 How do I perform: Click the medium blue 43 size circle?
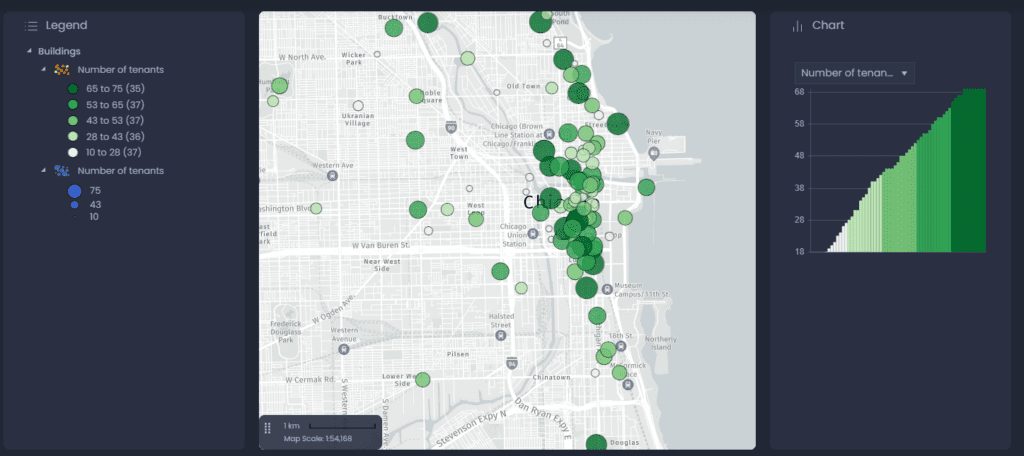tap(74, 204)
